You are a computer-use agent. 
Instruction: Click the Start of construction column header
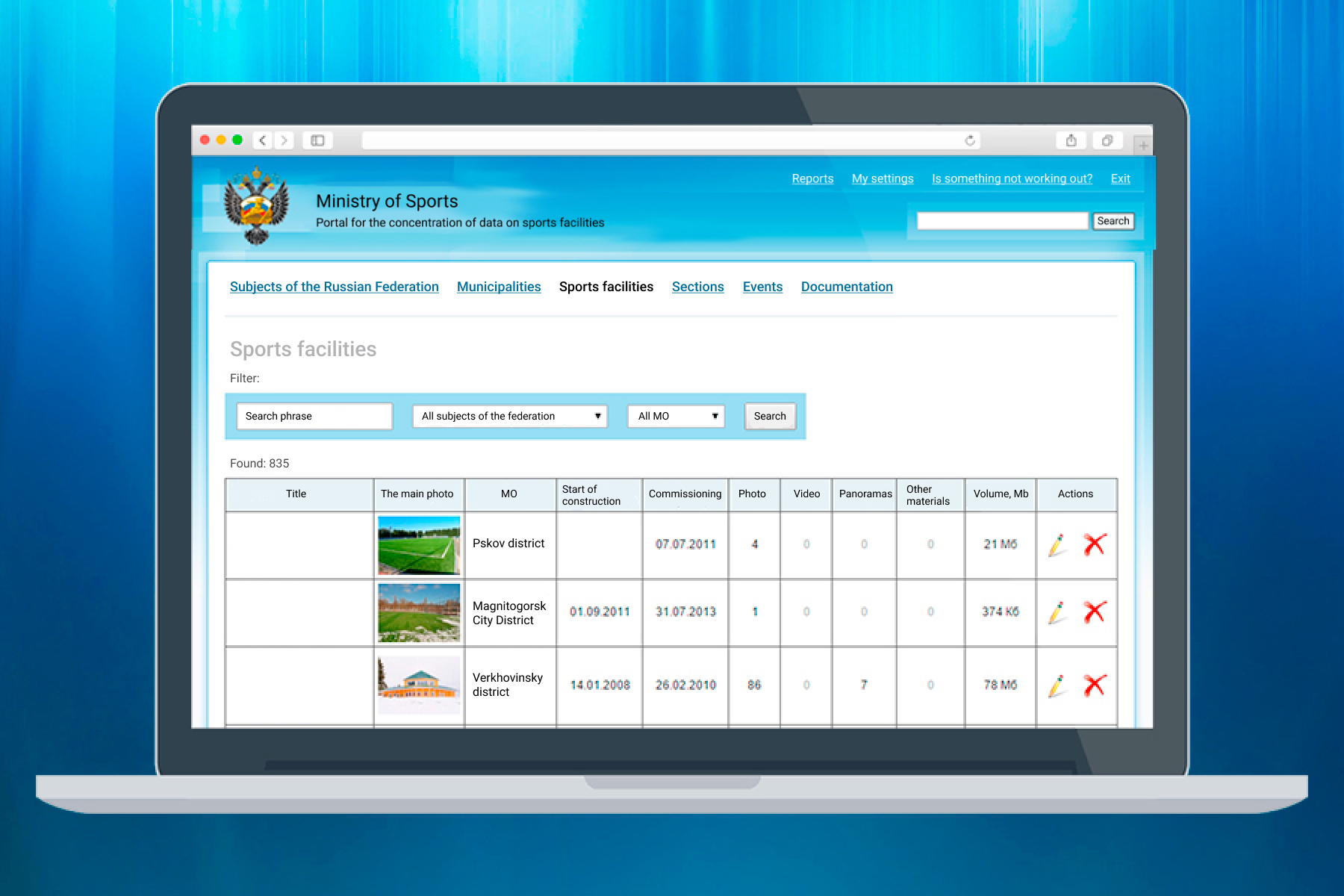click(599, 495)
